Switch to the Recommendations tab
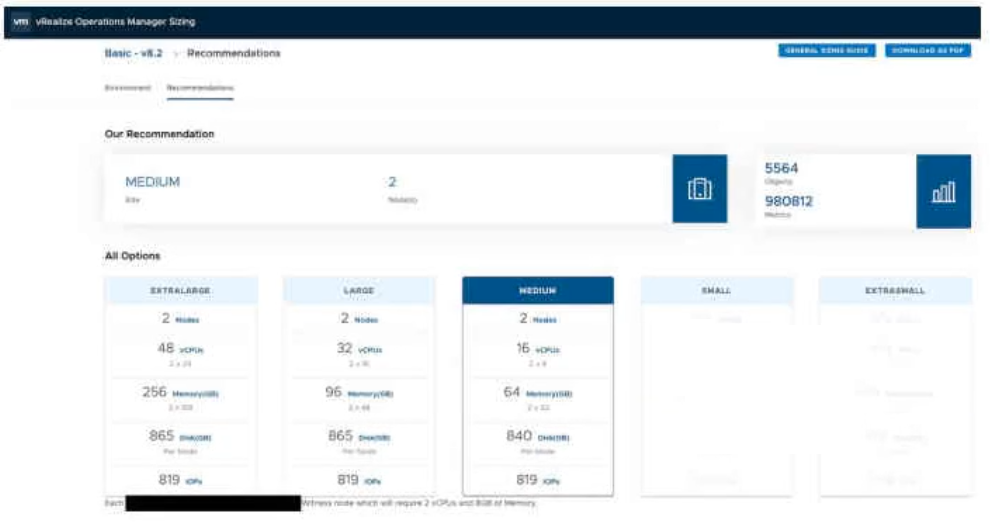 (x=200, y=88)
